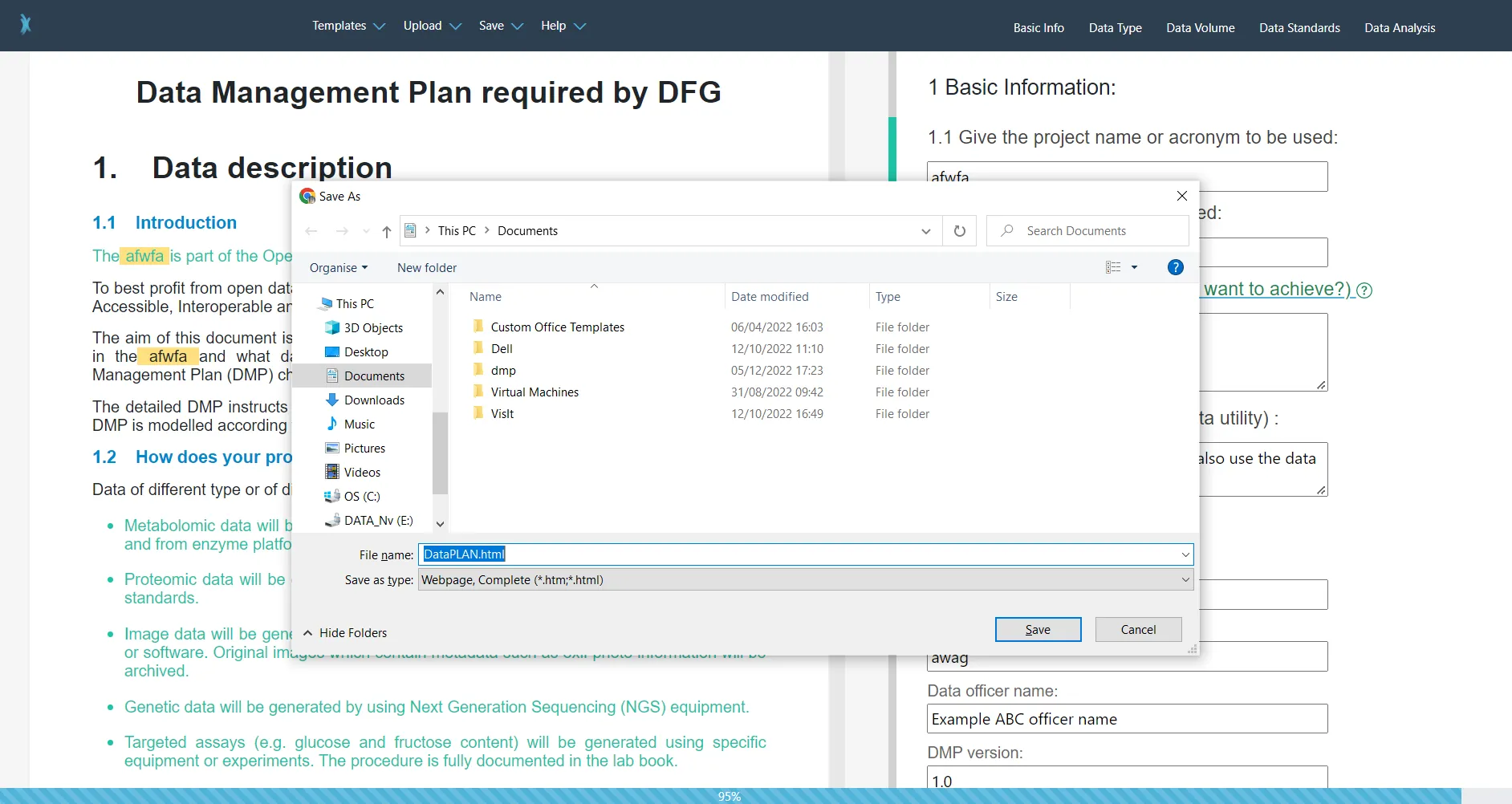This screenshot has height=804, width=1512.
Task: Open the Upload menu
Action: pos(432,26)
